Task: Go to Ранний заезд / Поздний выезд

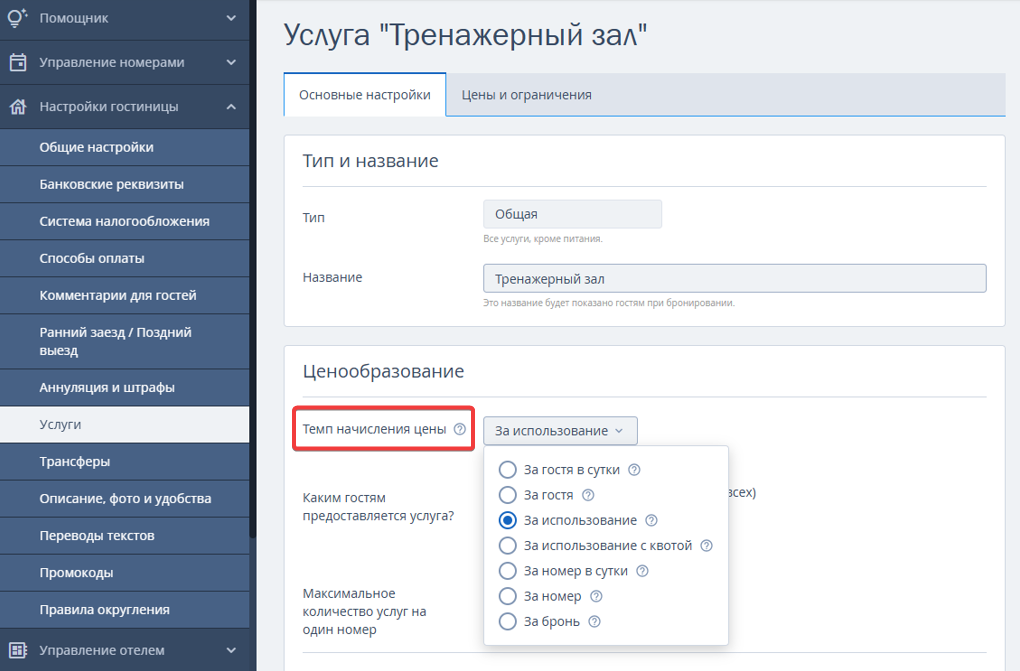Action: (124, 342)
